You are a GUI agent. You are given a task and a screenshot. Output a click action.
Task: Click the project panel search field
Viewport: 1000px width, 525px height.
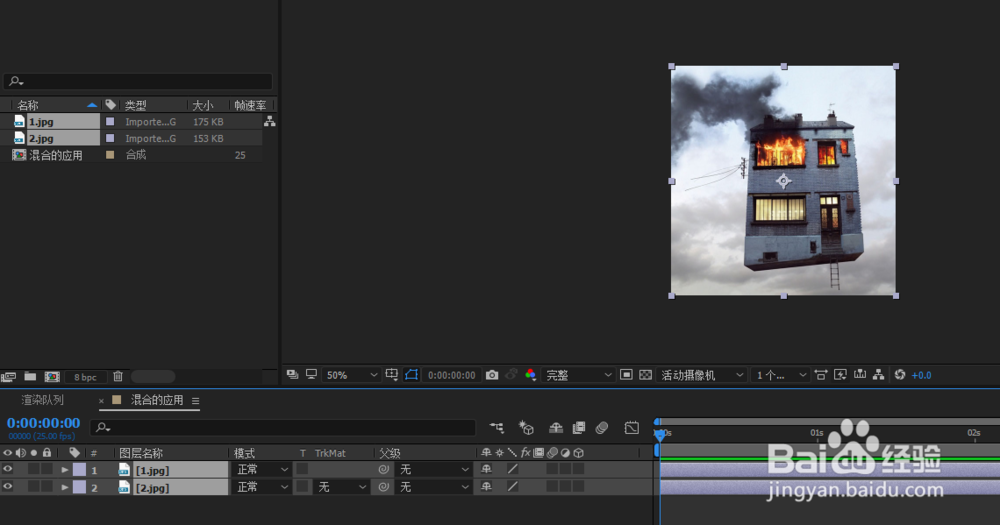point(138,81)
